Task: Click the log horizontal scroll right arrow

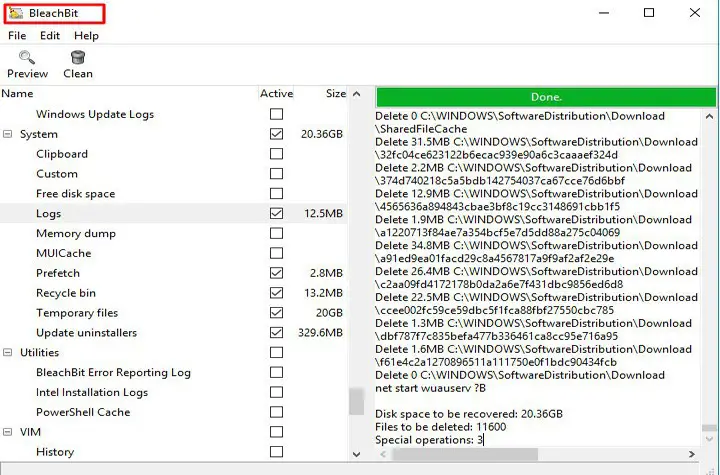Action: 692,454
